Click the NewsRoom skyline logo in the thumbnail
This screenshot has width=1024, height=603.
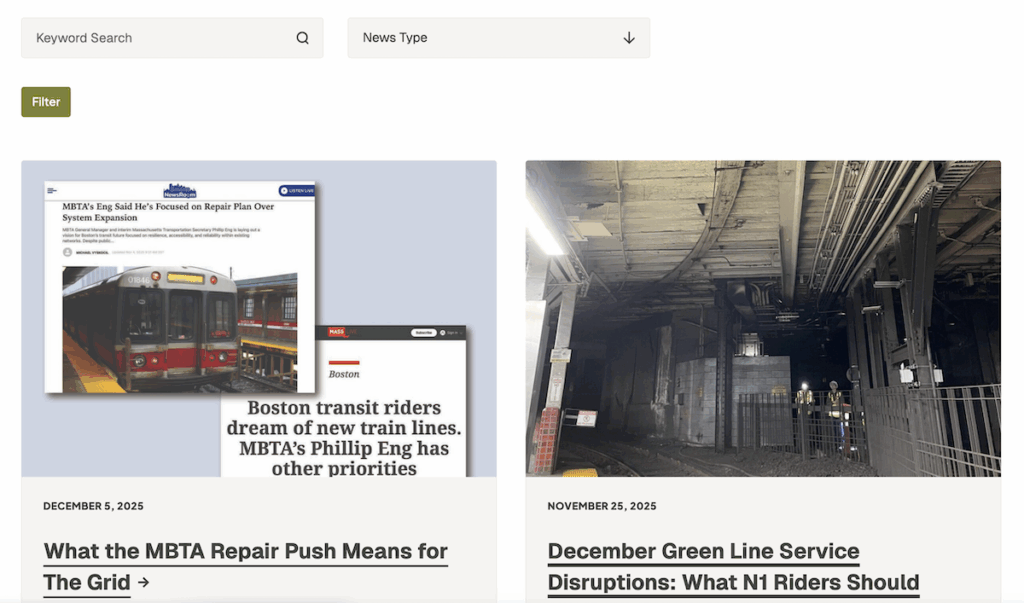pyautogui.click(x=180, y=190)
